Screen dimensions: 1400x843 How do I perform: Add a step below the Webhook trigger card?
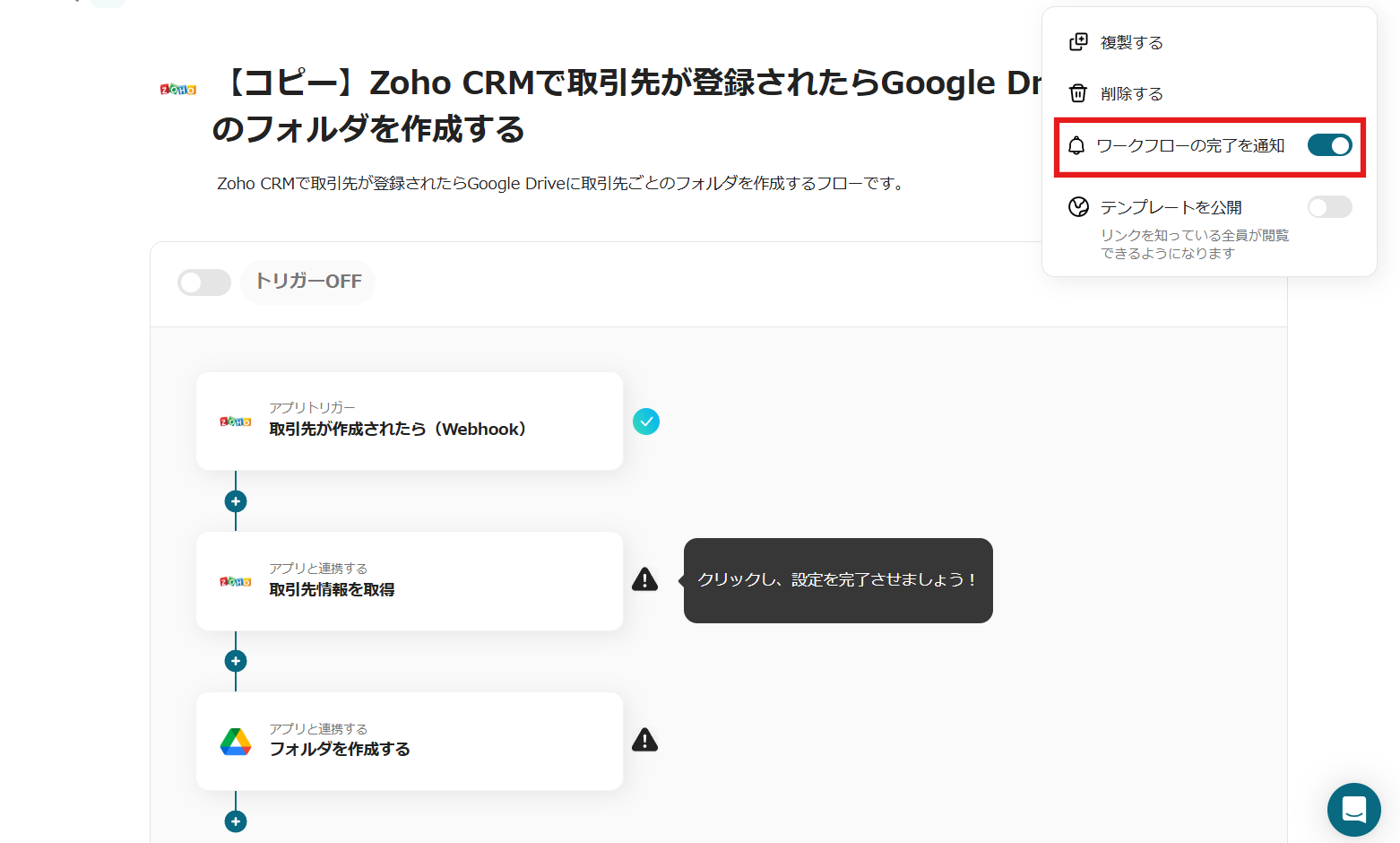click(x=236, y=501)
